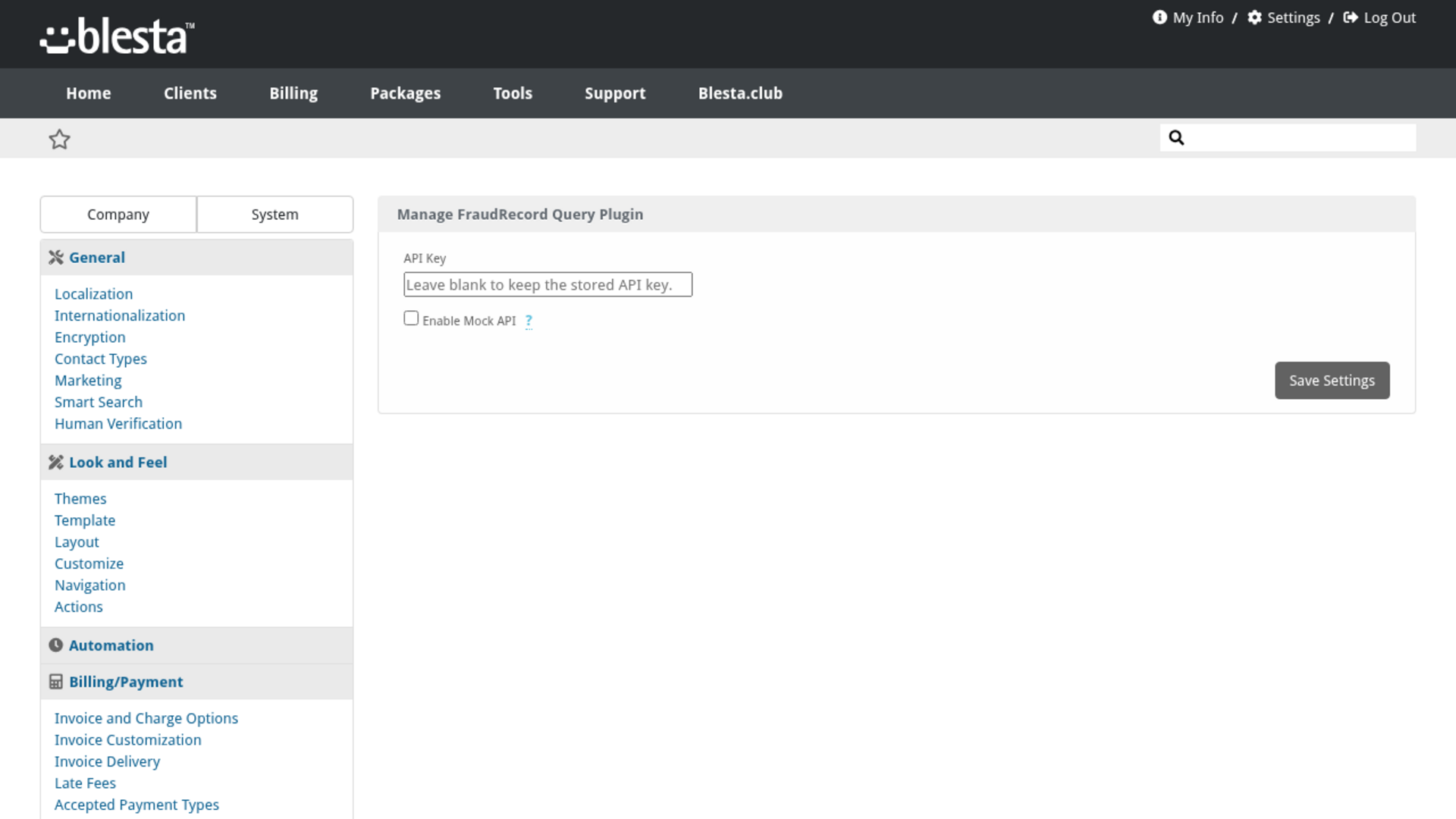Open Localization settings
The image size is (1456, 819).
pyautogui.click(x=93, y=294)
